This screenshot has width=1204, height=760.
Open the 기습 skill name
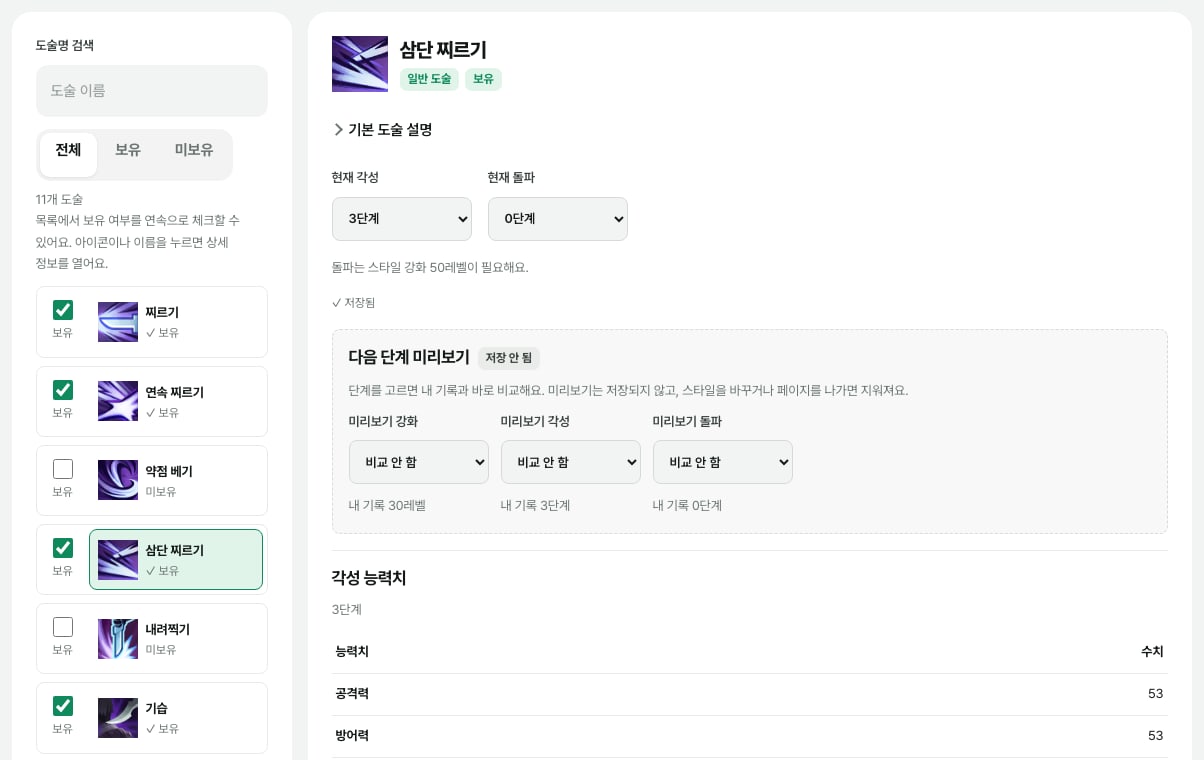coord(157,708)
